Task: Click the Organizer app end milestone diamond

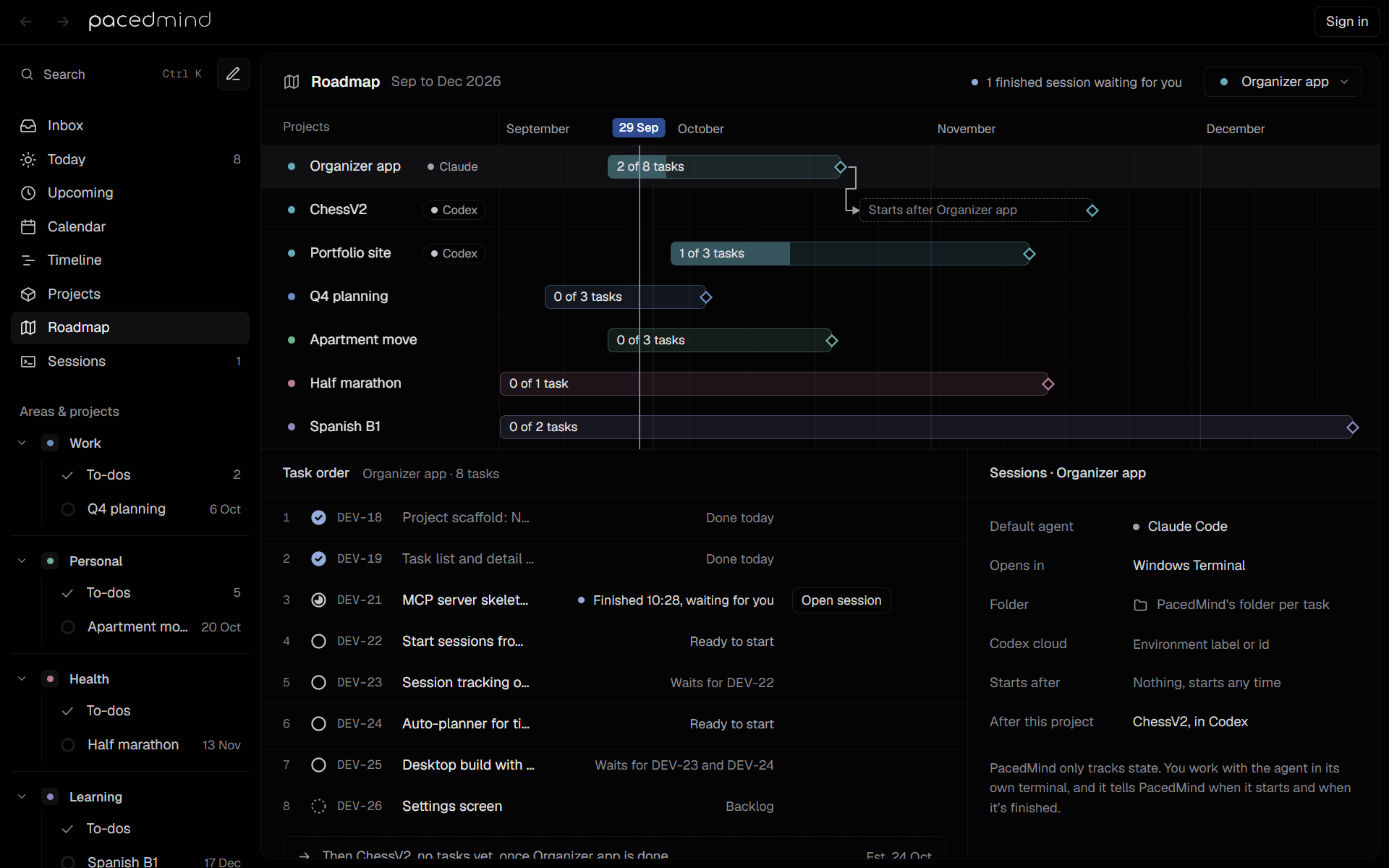Action: [841, 167]
